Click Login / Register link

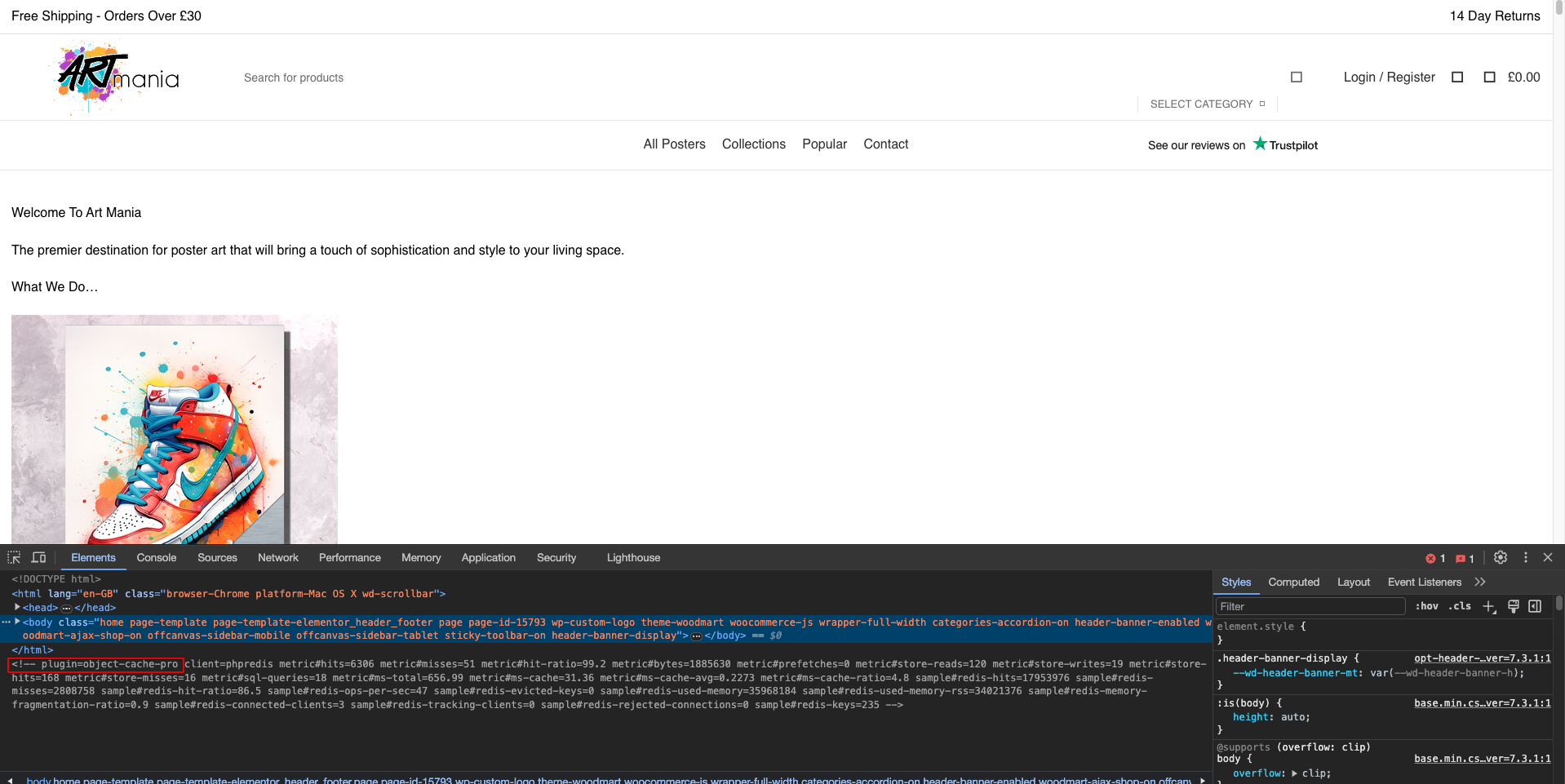[1389, 78]
